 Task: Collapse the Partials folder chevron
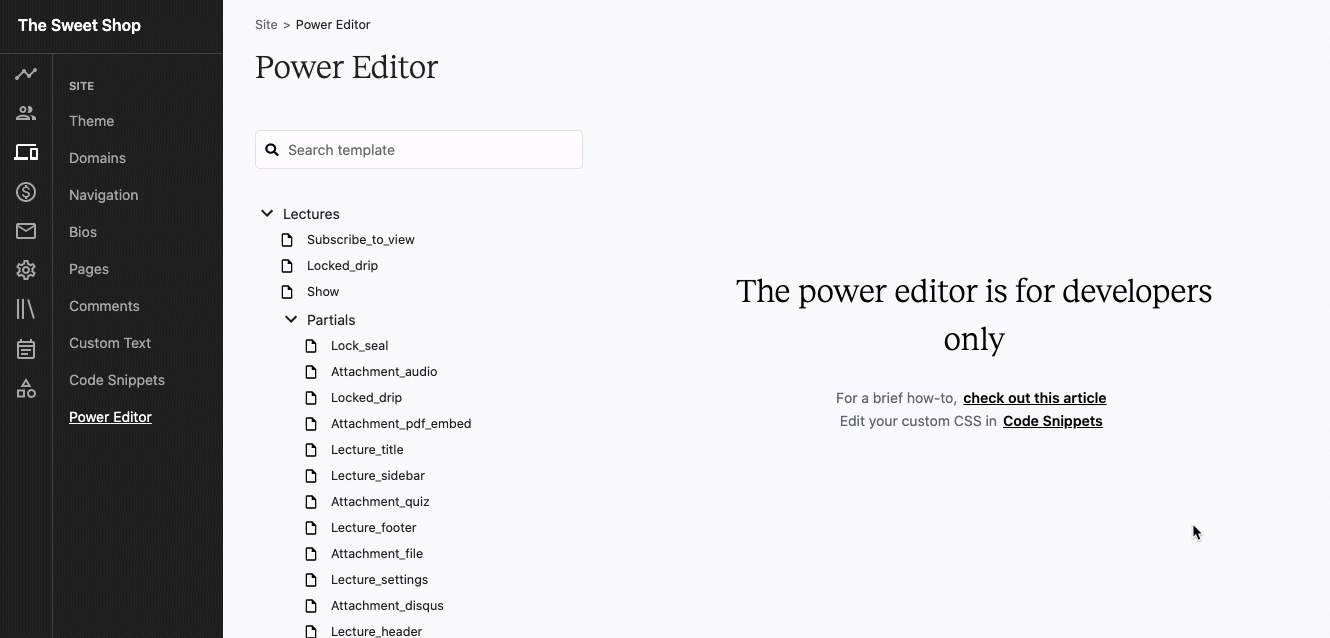[x=291, y=319]
